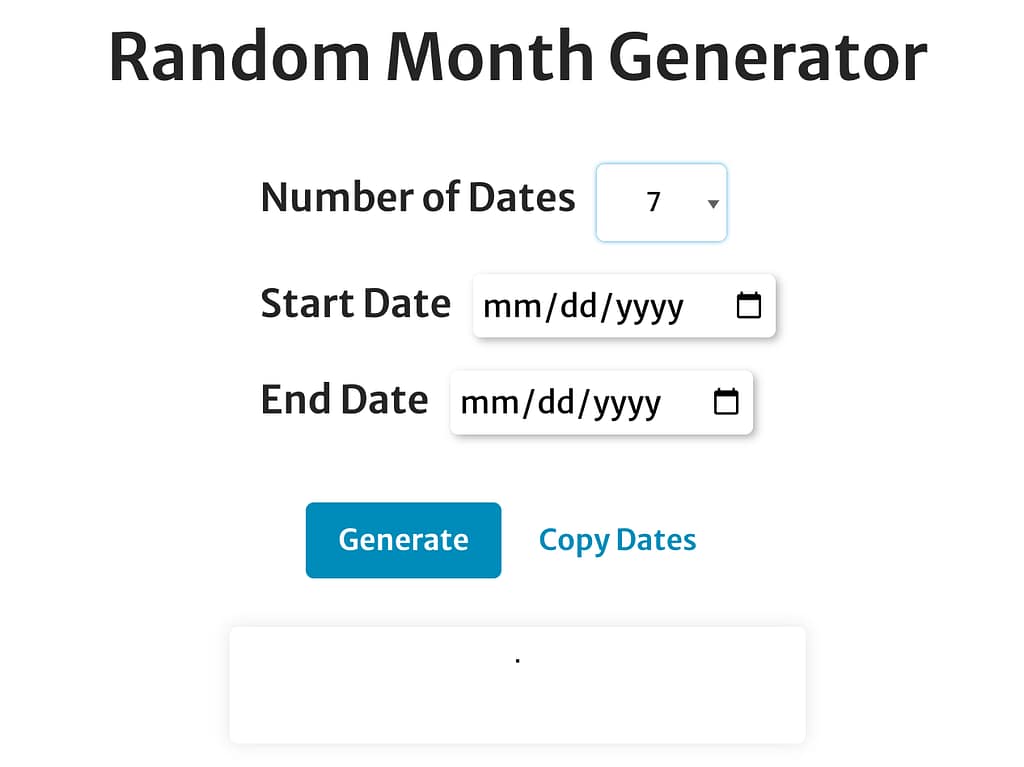
Task: Click the word Generator in the page title
Action: [x=767, y=57]
